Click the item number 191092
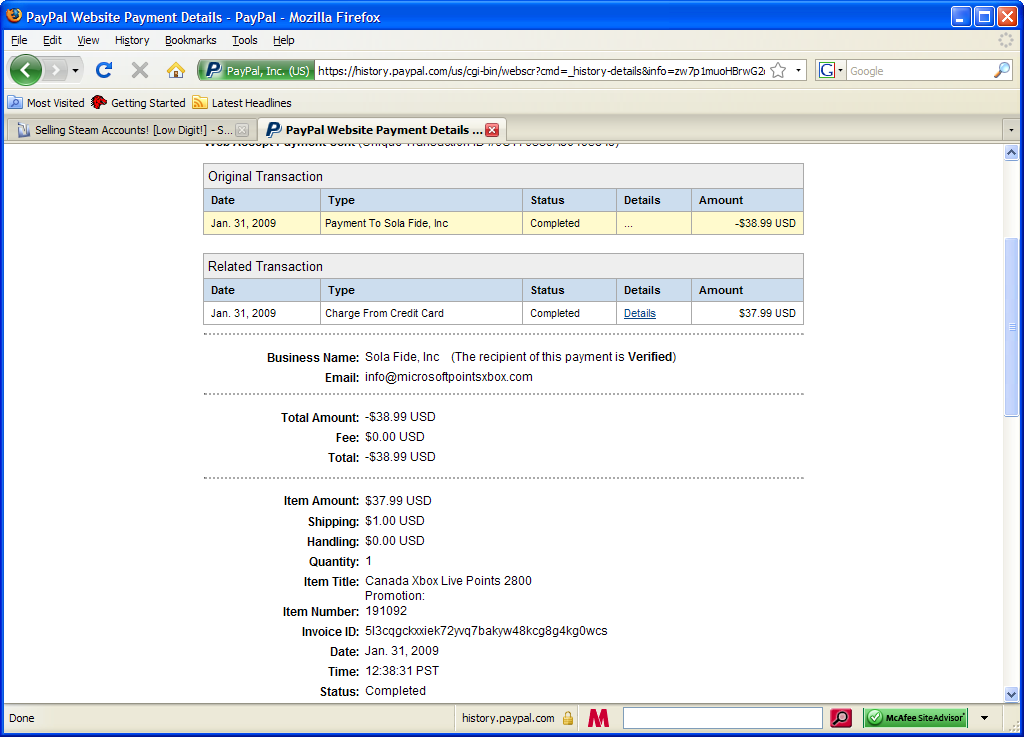The image size is (1024, 737). [x=386, y=611]
